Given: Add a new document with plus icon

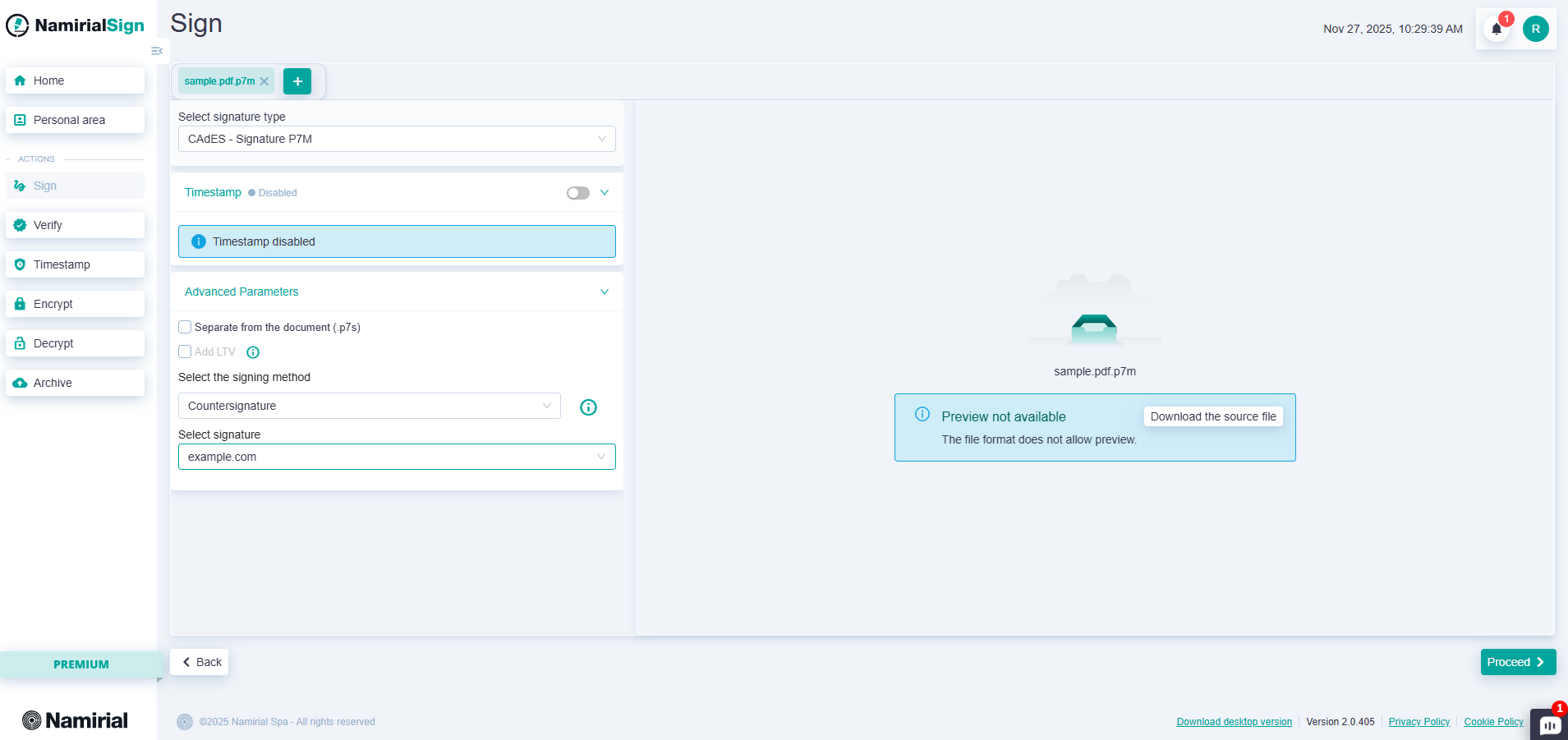Looking at the screenshot, I should point(297,81).
